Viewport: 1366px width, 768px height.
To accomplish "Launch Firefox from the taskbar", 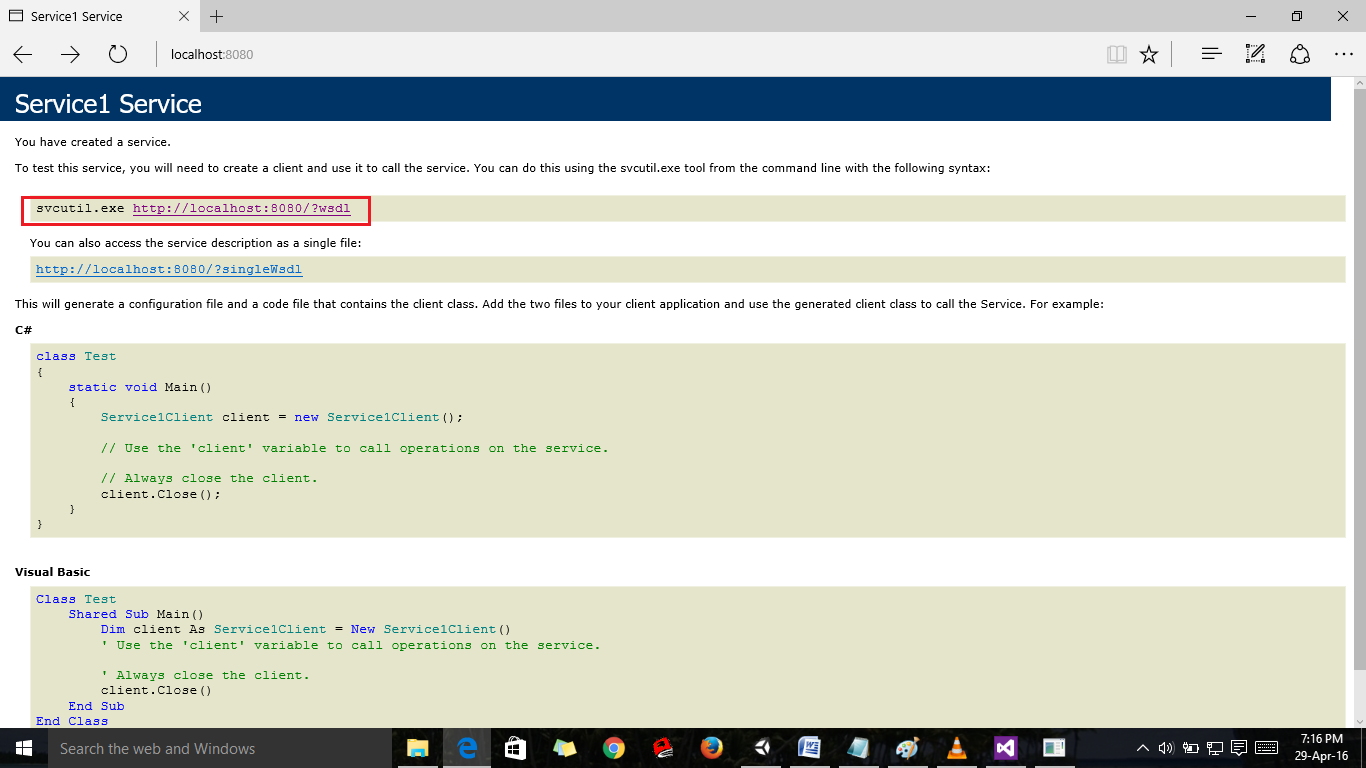I will pyautogui.click(x=712, y=748).
